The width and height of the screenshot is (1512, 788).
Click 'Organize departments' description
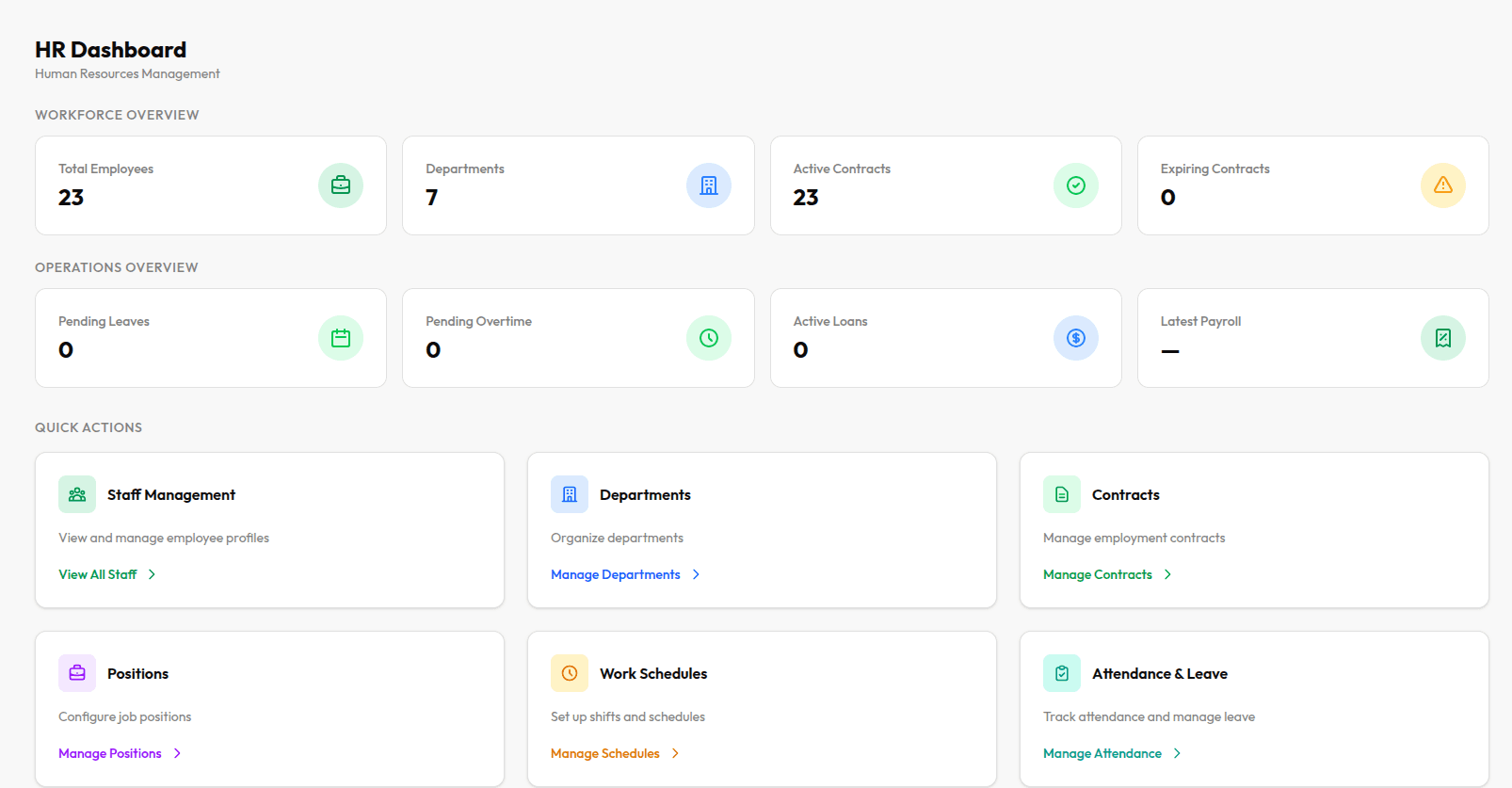point(617,538)
